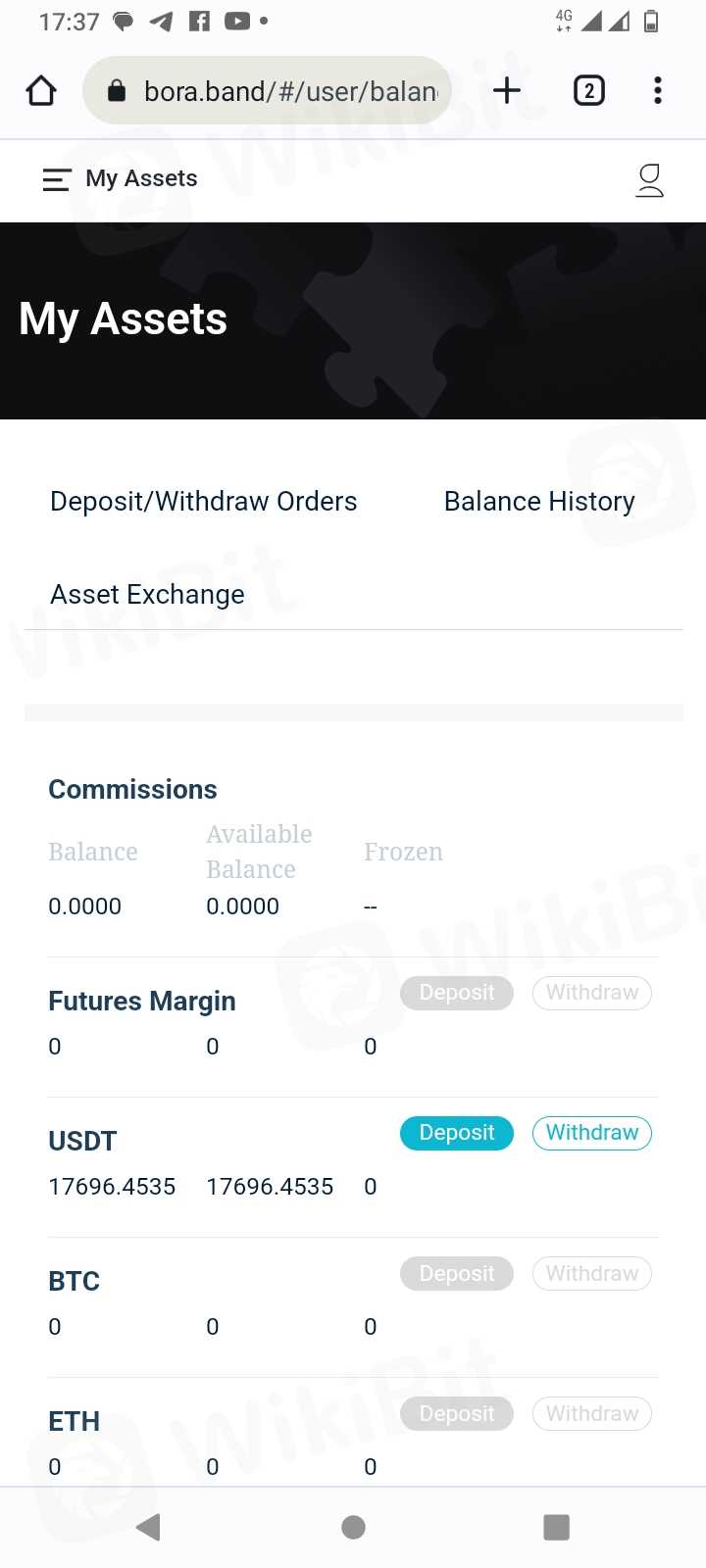The image size is (706, 1568).
Task: Focus the bora.band URL address bar
Action: (x=289, y=91)
